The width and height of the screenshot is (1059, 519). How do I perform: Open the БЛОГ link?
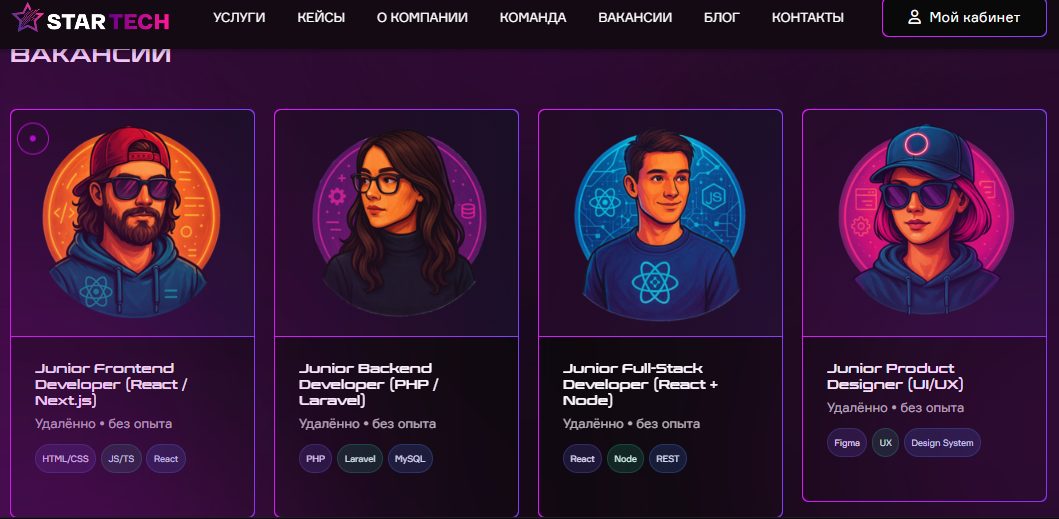722,18
